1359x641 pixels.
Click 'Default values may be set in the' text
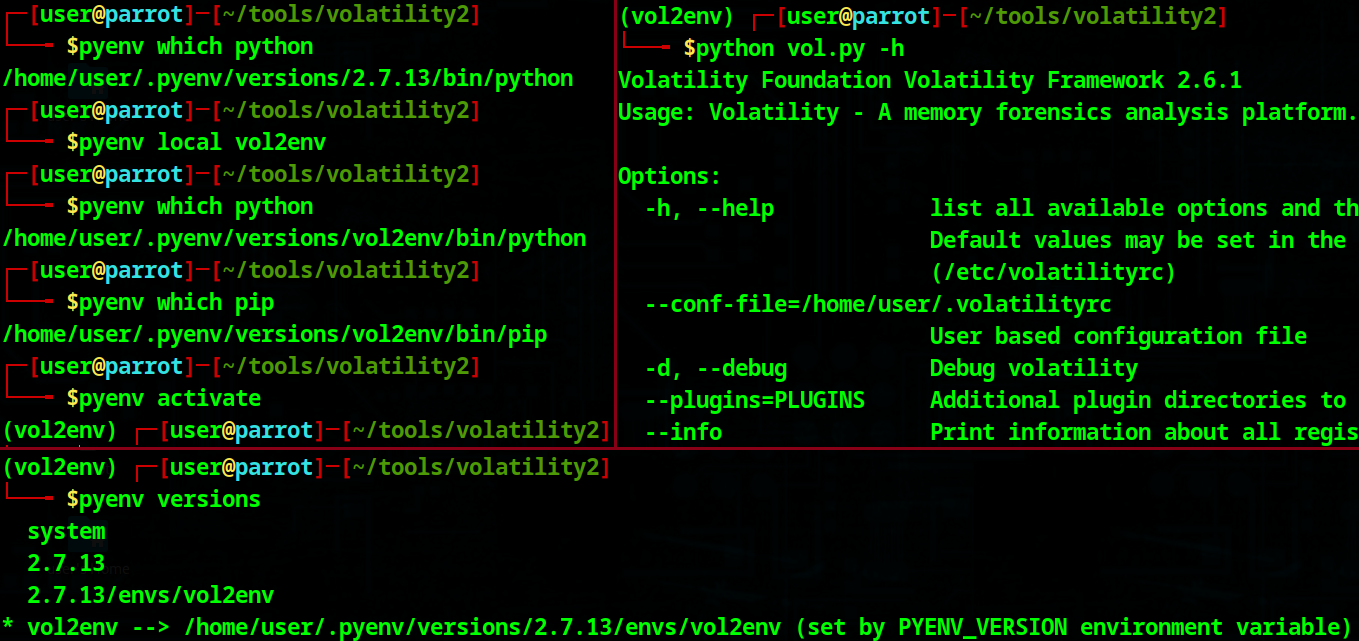click(x=1138, y=240)
